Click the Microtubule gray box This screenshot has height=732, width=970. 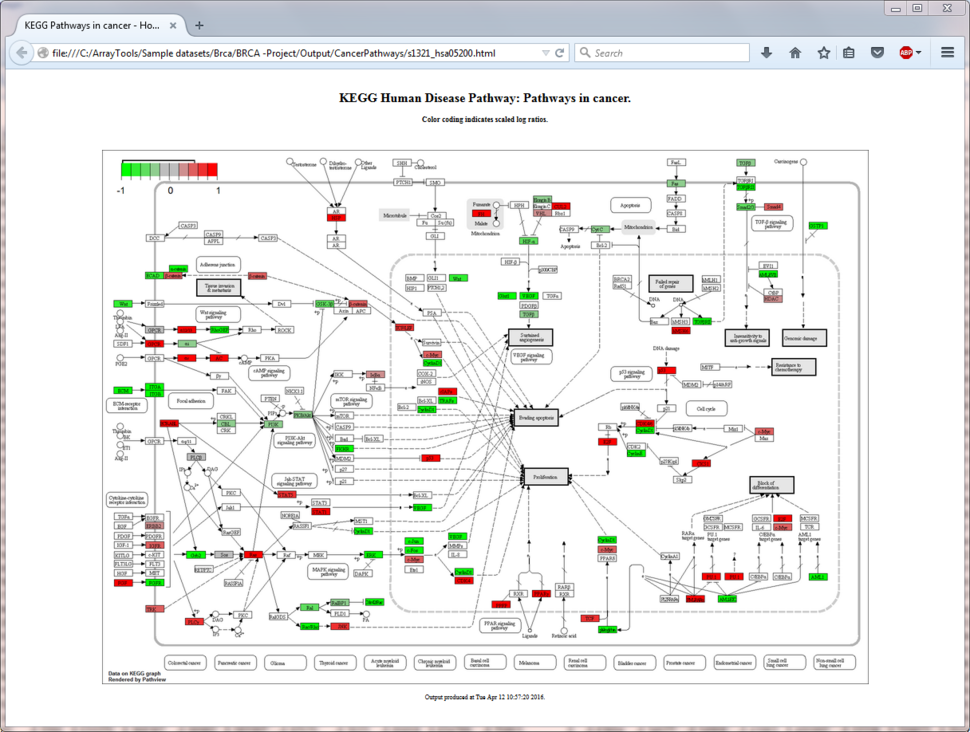point(395,215)
